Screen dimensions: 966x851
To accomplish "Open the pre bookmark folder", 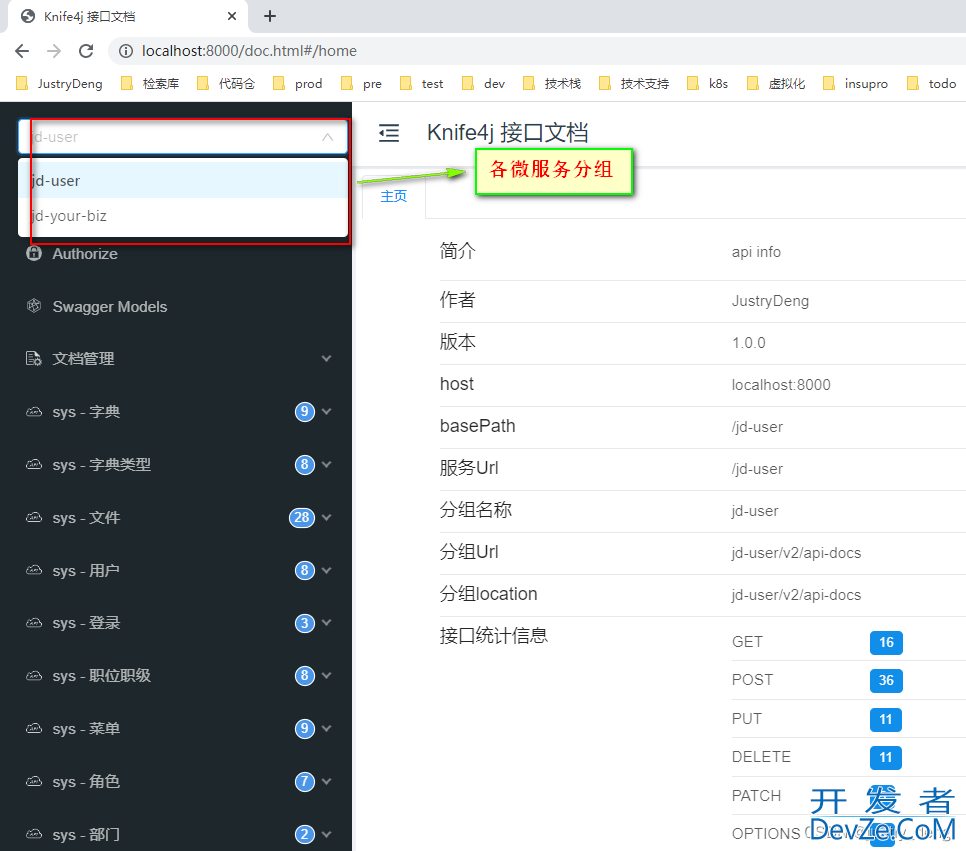I will [362, 84].
